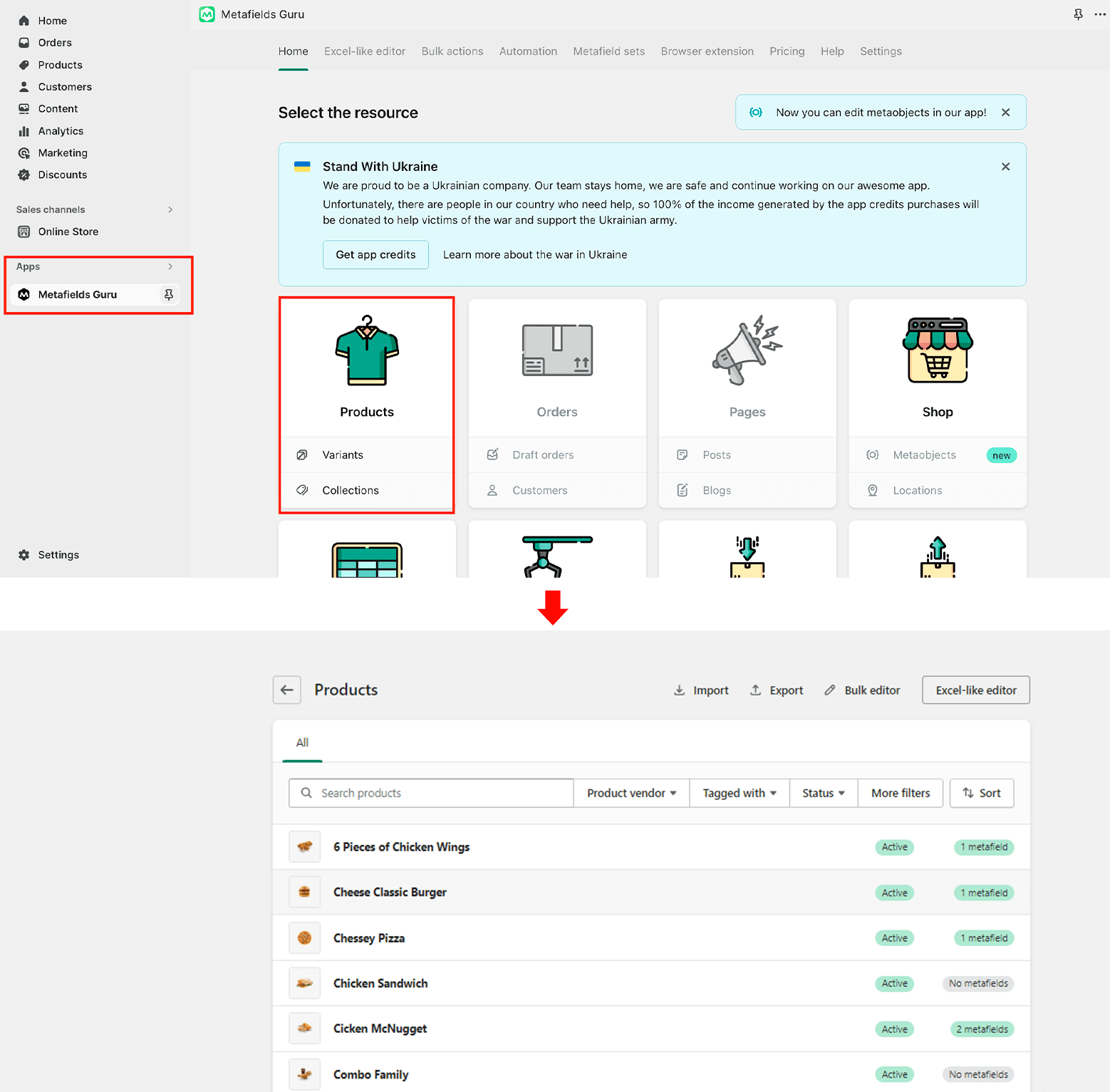Dismiss the metaobjects notification
Screen dimensions: 1110x1092
point(1006,113)
